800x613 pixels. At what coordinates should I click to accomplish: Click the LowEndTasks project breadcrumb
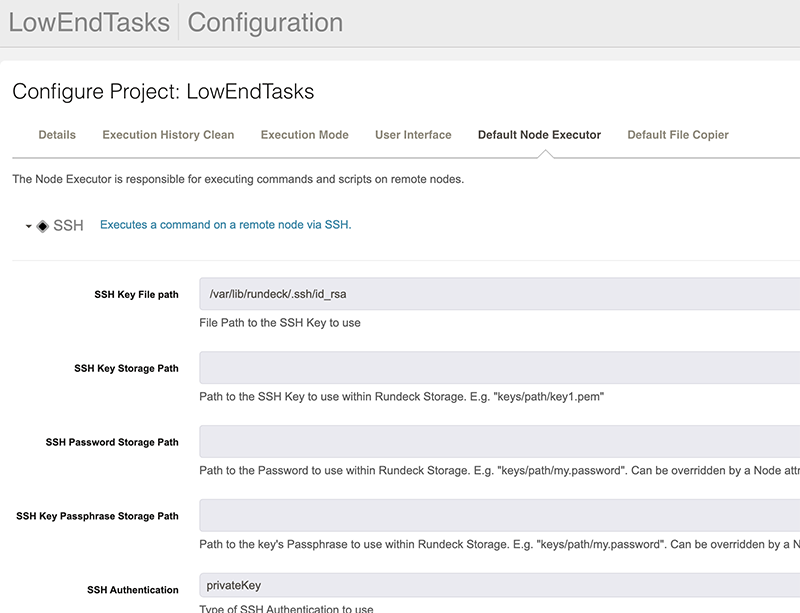(x=89, y=22)
